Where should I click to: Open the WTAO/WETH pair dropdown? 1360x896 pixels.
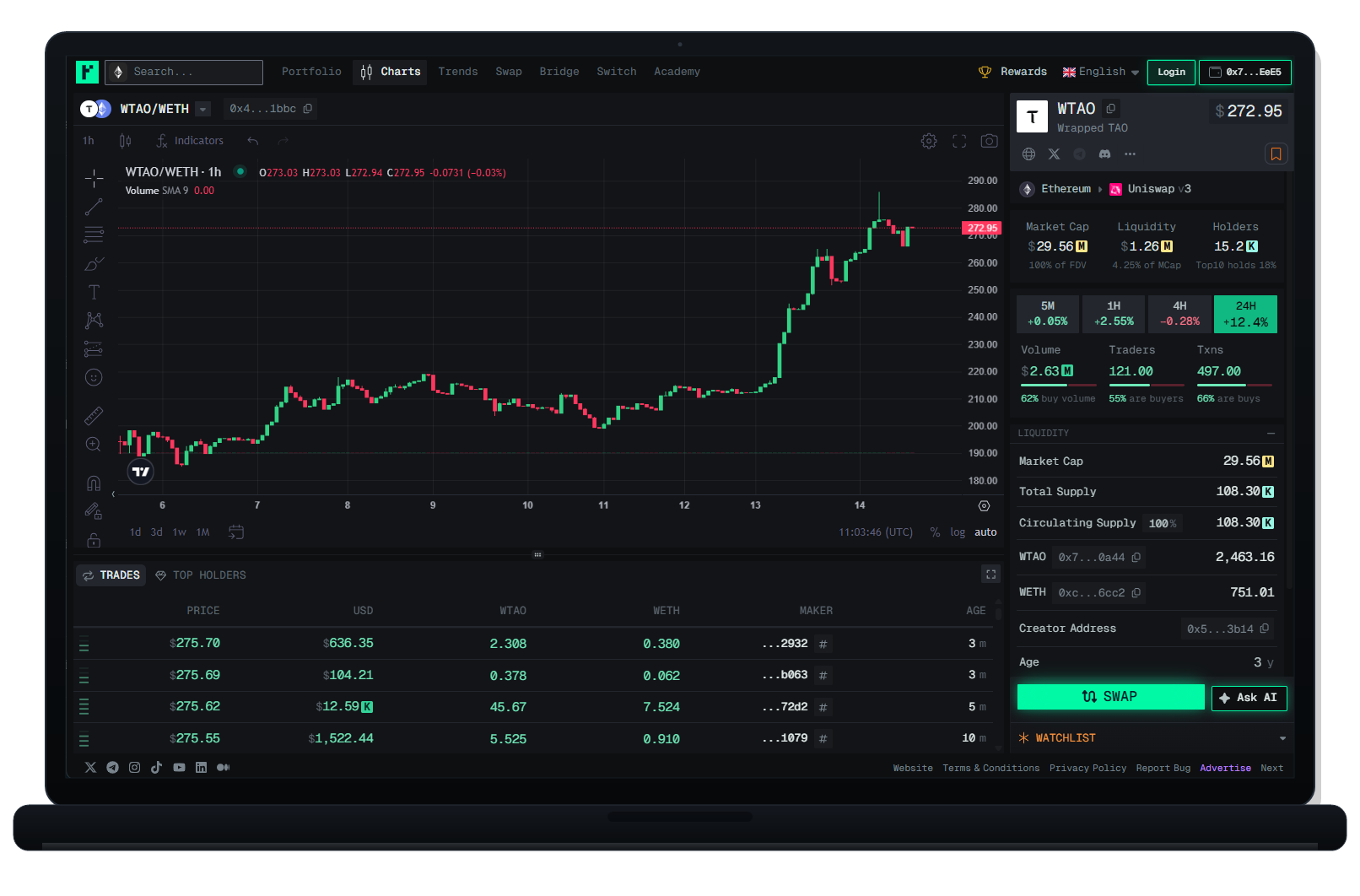point(202,109)
